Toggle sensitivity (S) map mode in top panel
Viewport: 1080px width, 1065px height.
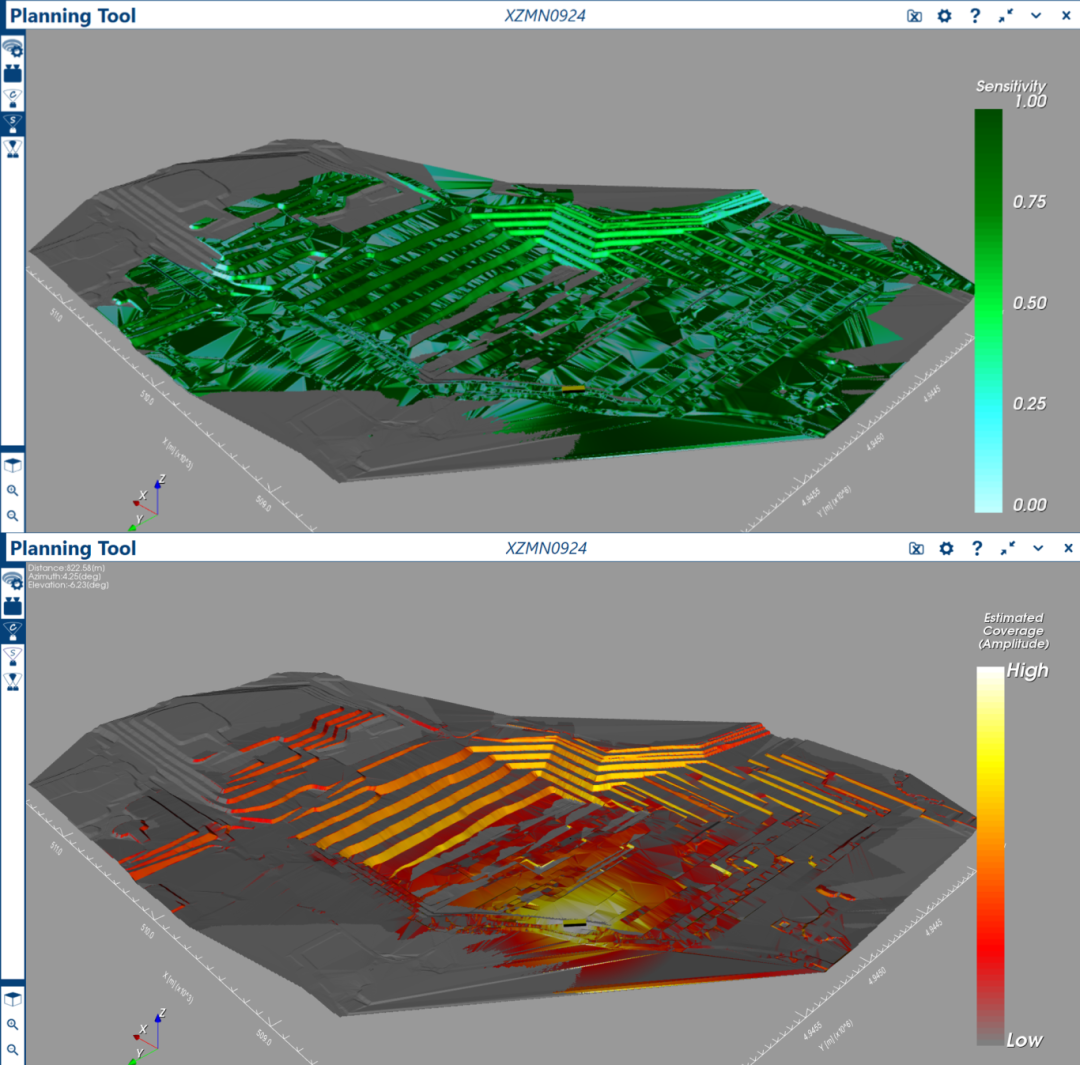click(x=13, y=123)
